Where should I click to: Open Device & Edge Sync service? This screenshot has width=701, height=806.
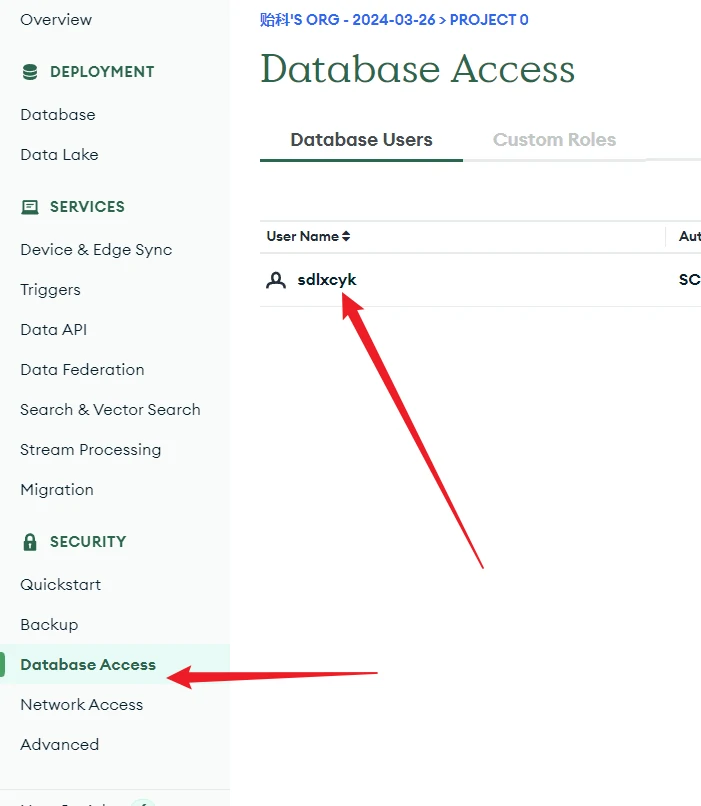click(96, 250)
